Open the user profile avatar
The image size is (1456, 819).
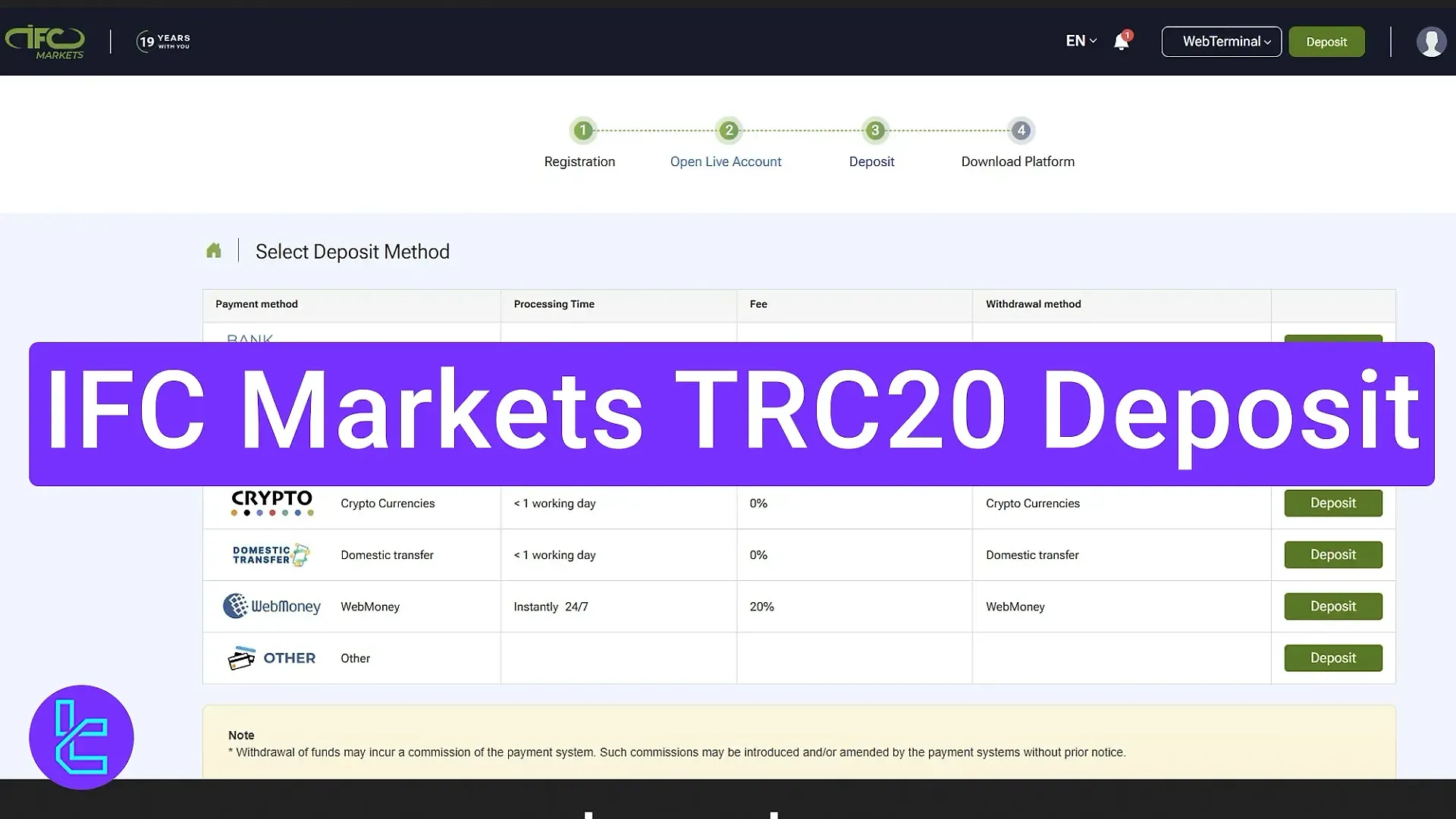click(x=1431, y=42)
